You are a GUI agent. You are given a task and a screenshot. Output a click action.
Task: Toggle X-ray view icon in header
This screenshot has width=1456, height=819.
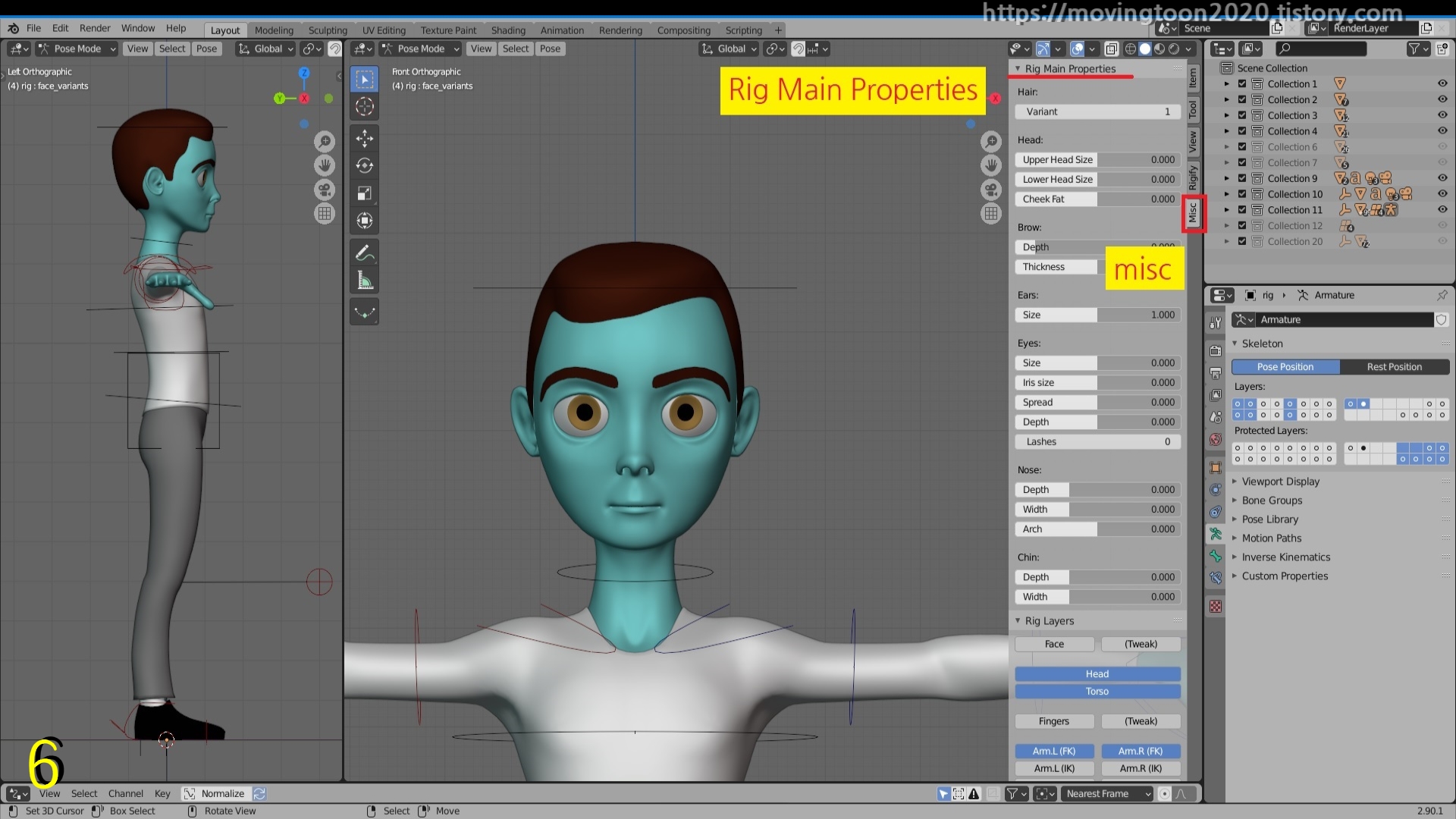coord(1111,49)
